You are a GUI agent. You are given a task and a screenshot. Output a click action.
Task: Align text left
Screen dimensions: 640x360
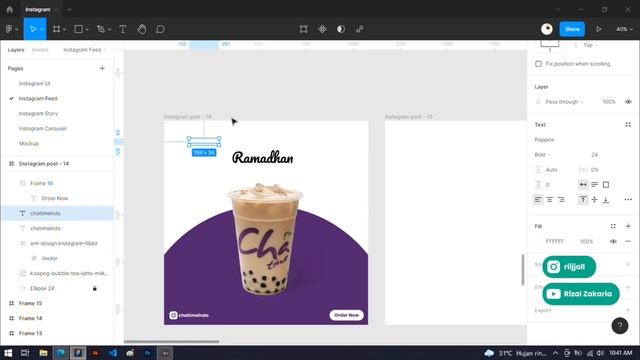(538, 200)
